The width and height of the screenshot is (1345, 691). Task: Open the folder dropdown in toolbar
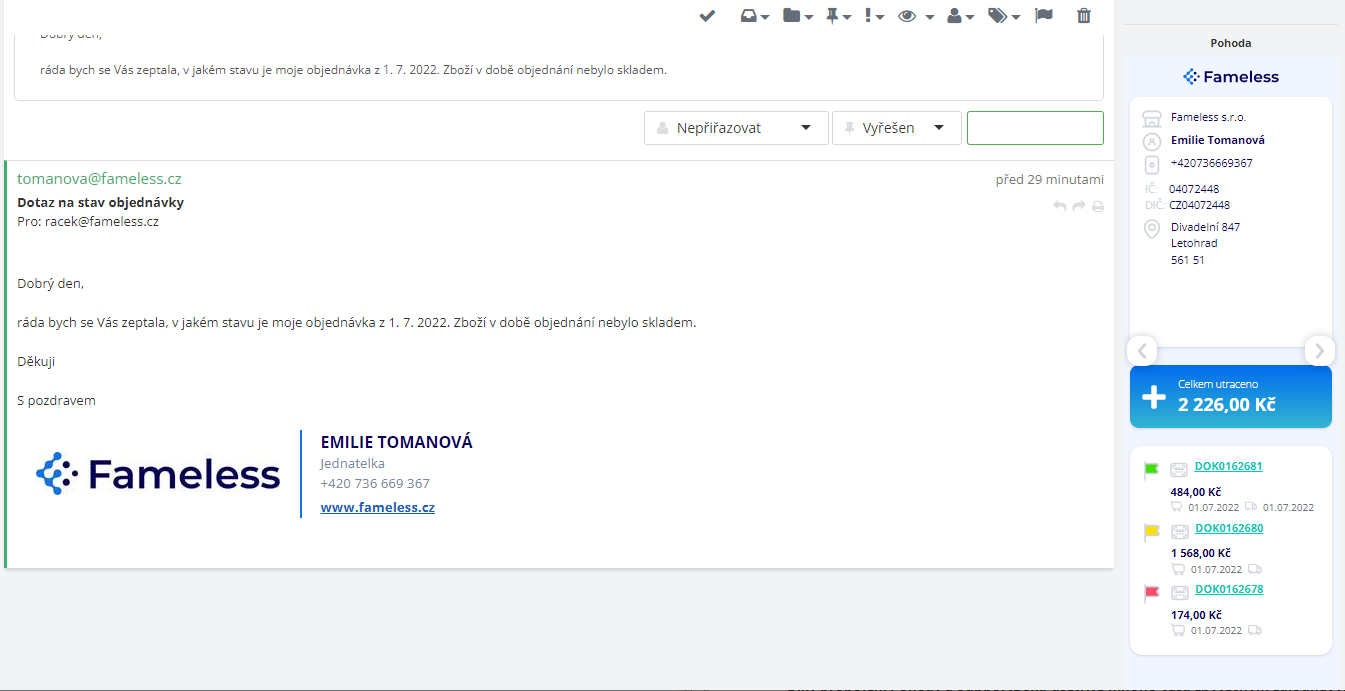pos(797,15)
